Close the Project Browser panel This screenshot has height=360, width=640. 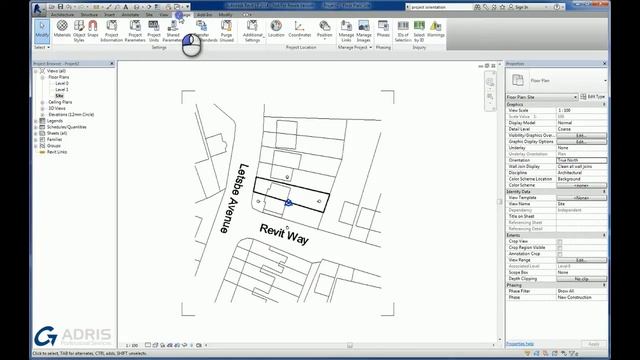coord(112,64)
